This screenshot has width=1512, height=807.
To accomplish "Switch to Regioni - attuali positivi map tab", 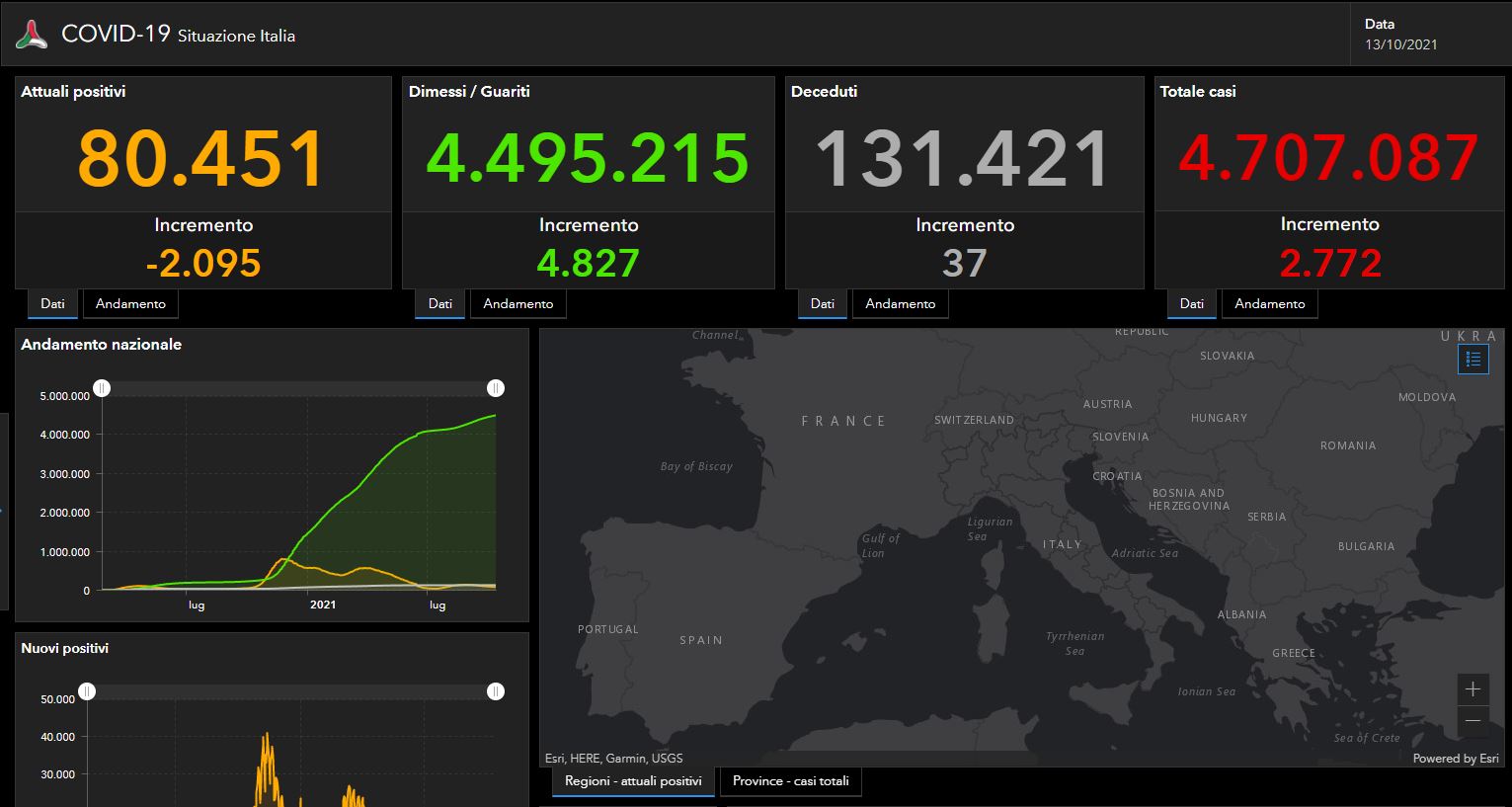I will pyautogui.click(x=633, y=781).
